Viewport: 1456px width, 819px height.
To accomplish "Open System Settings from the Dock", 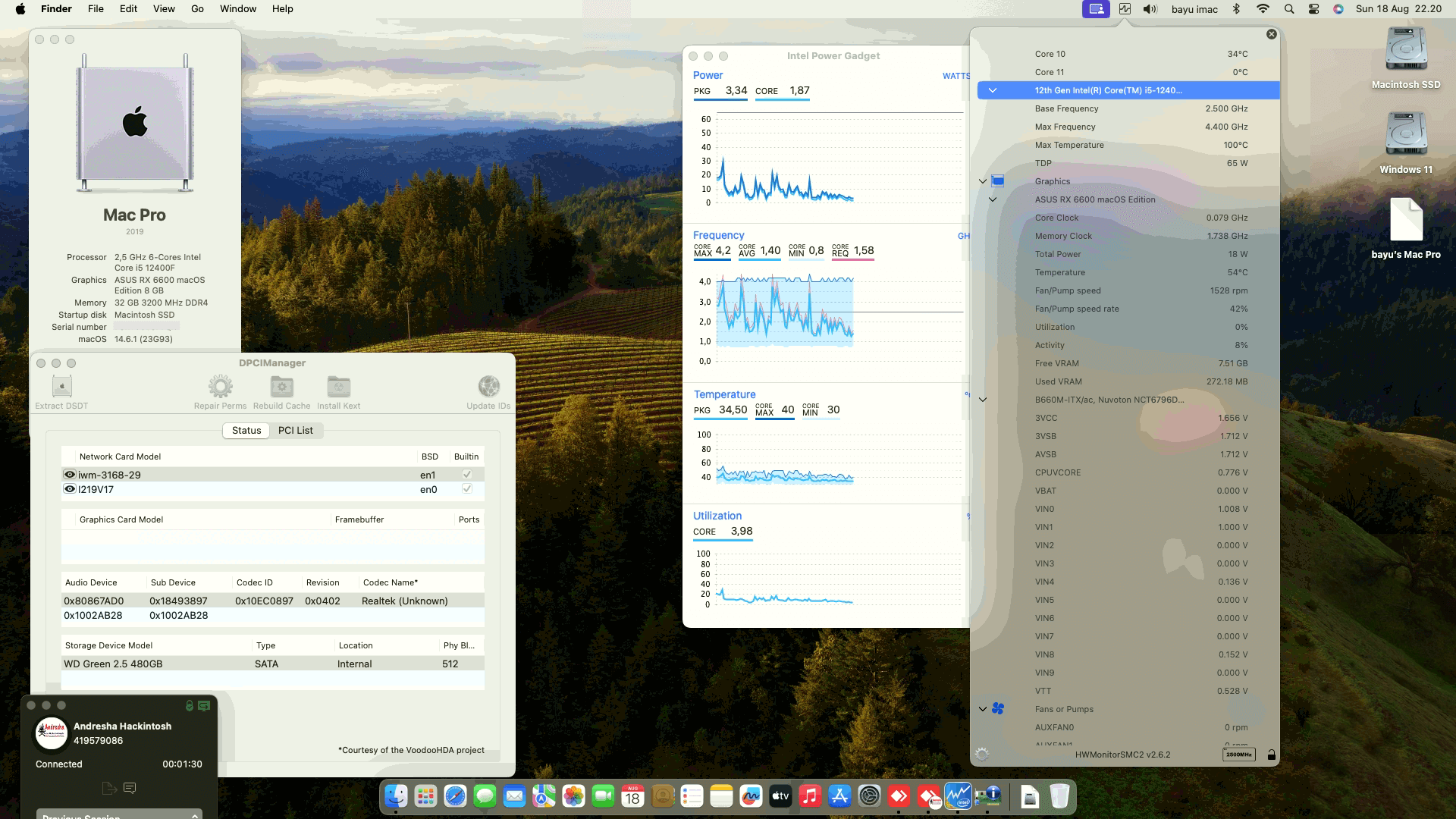I will [869, 796].
